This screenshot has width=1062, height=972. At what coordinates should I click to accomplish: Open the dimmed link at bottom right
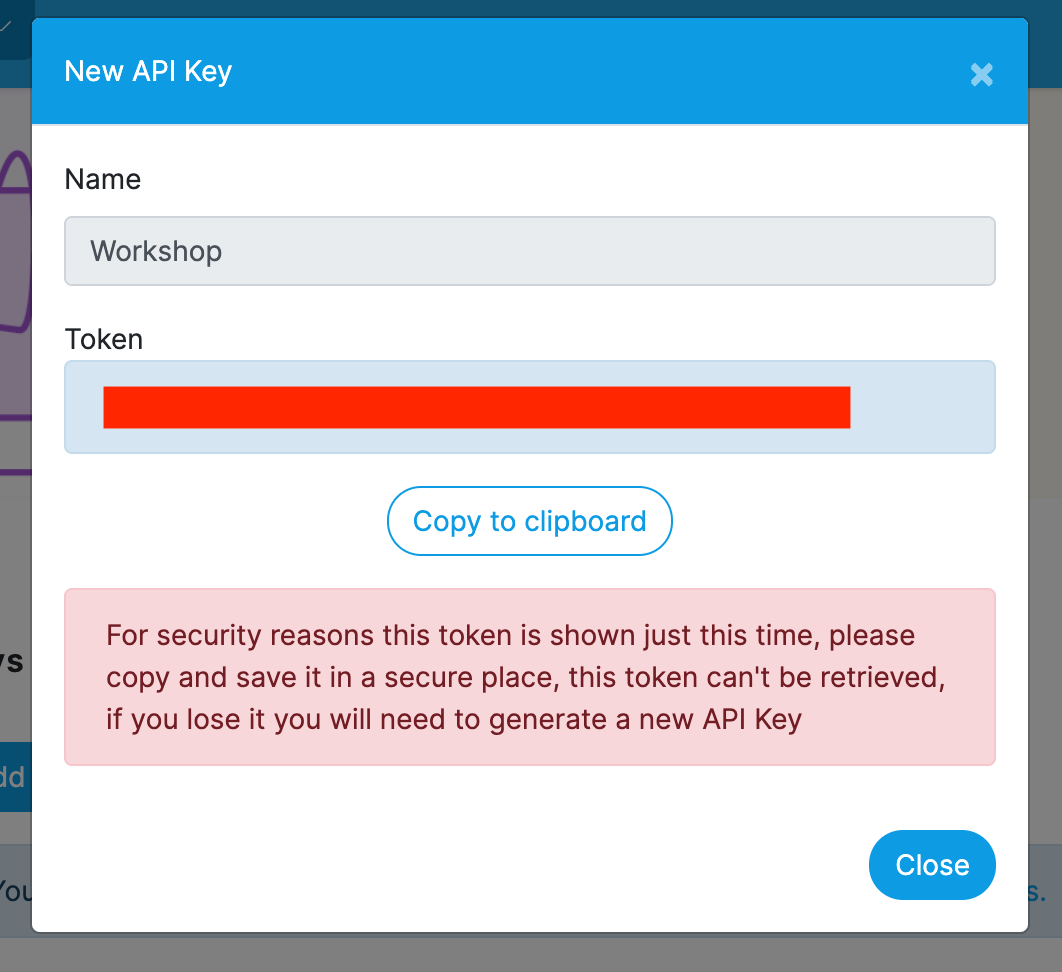pyautogui.click(x=1037, y=891)
